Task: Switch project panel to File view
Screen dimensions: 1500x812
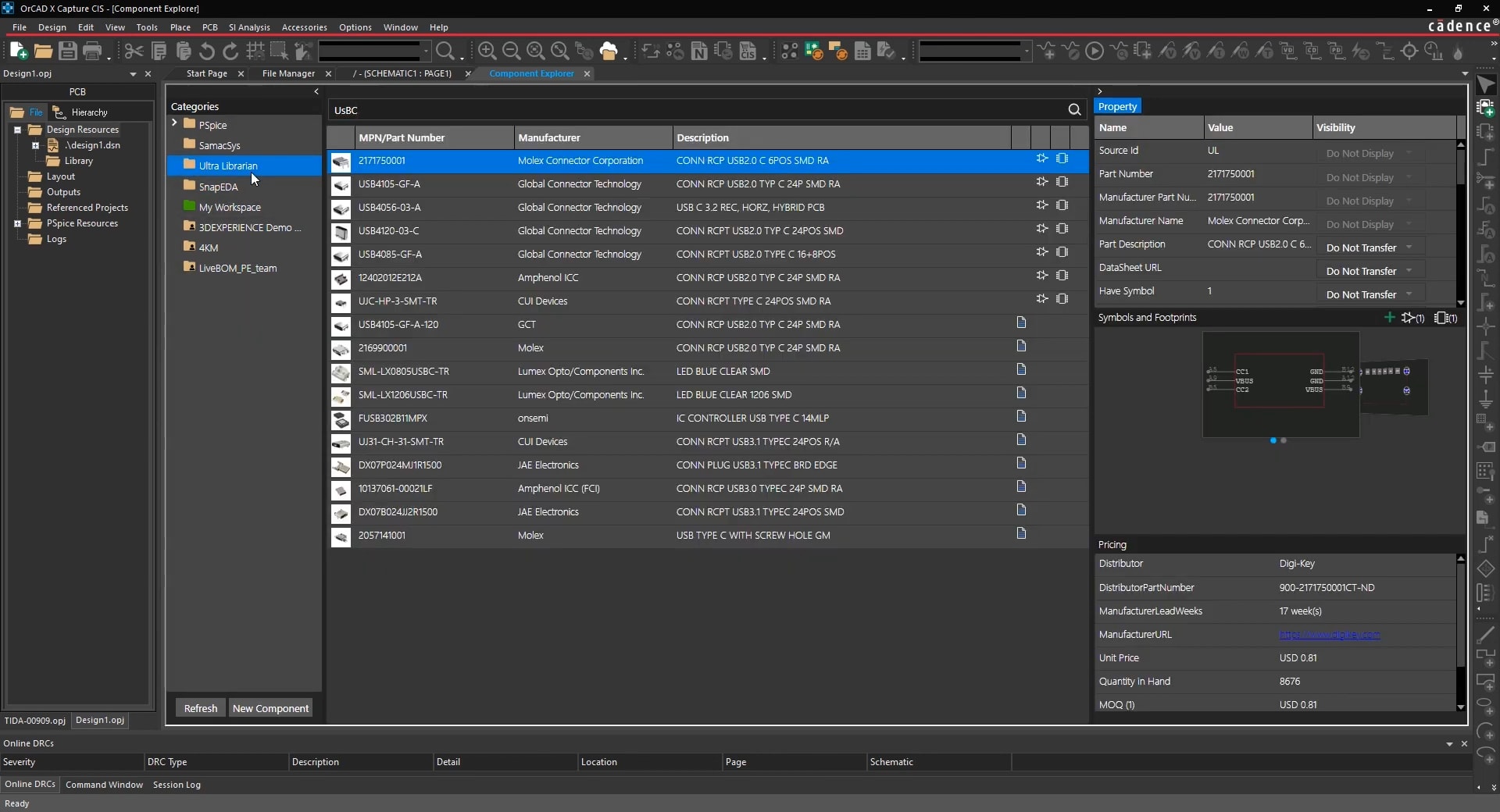Action: 27,112
